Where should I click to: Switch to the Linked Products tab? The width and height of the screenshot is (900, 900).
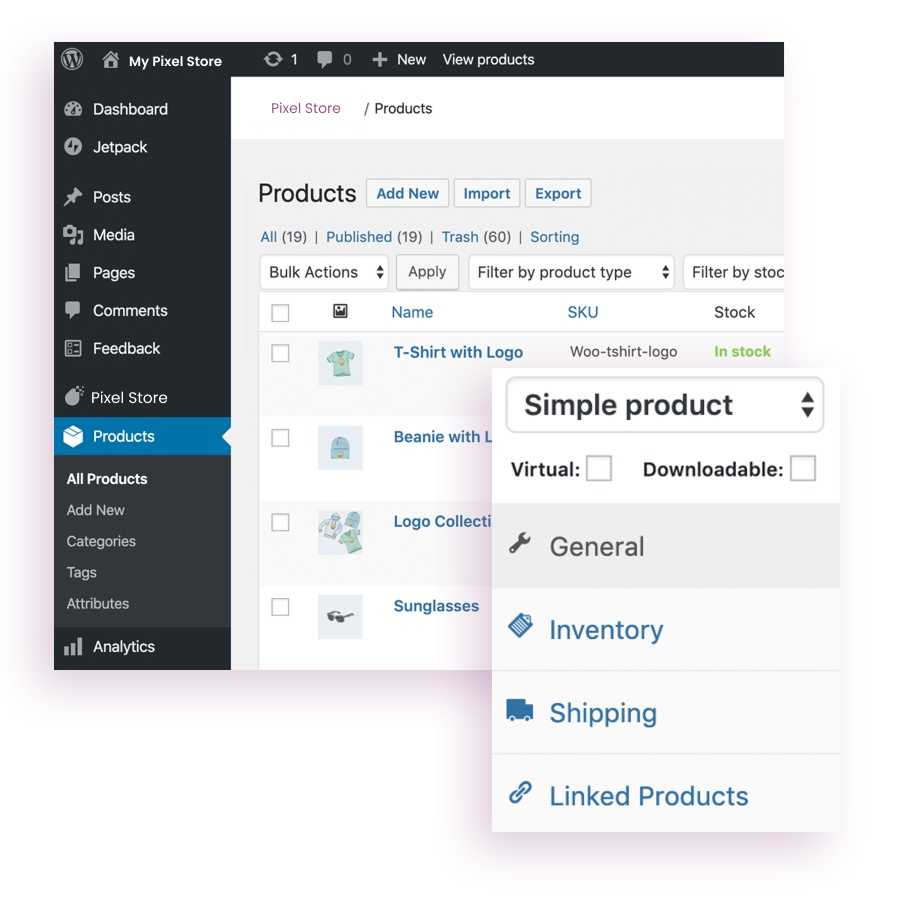point(648,796)
